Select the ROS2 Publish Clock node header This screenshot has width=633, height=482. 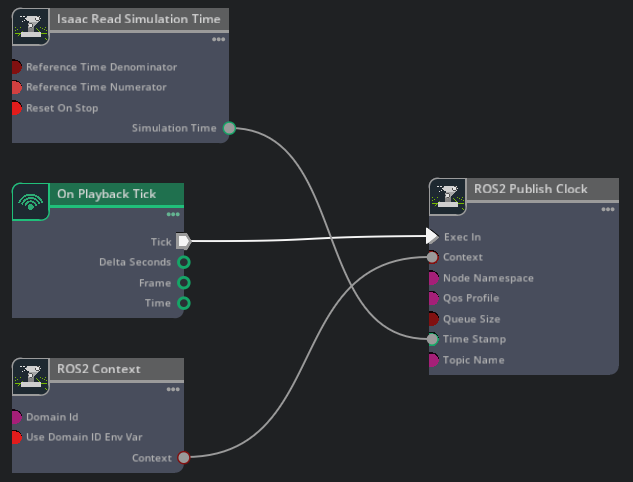(x=542, y=189)
